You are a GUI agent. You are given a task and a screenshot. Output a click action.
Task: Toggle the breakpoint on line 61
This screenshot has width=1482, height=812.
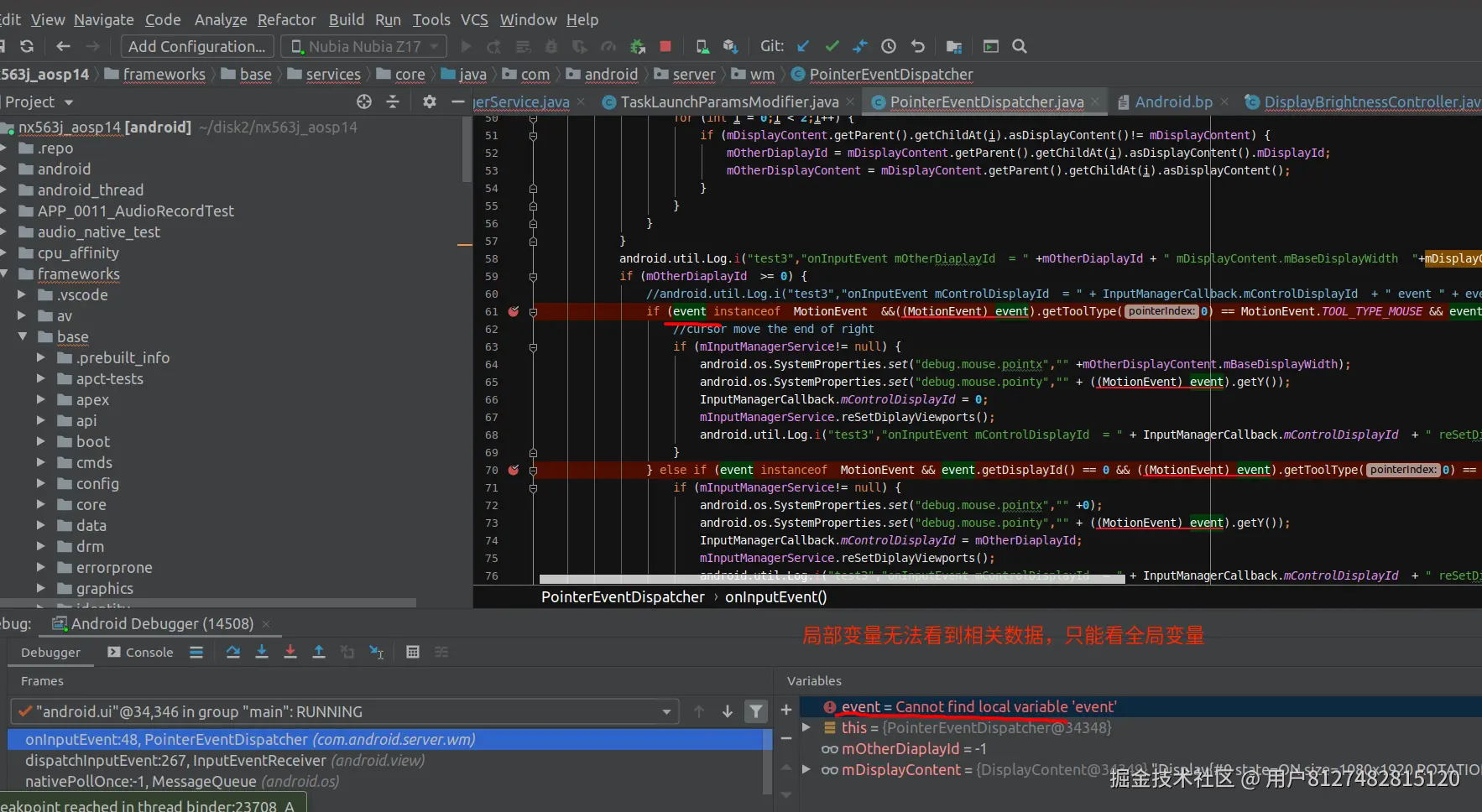[x=514, y=311]
